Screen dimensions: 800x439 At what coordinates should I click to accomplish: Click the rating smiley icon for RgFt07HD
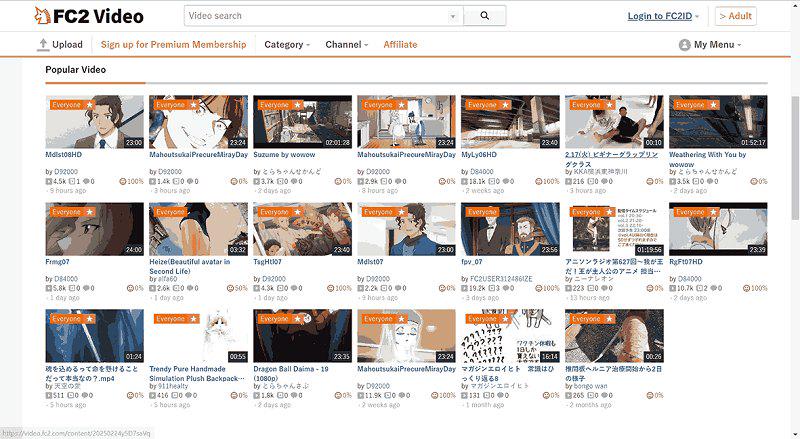point(746,288)
